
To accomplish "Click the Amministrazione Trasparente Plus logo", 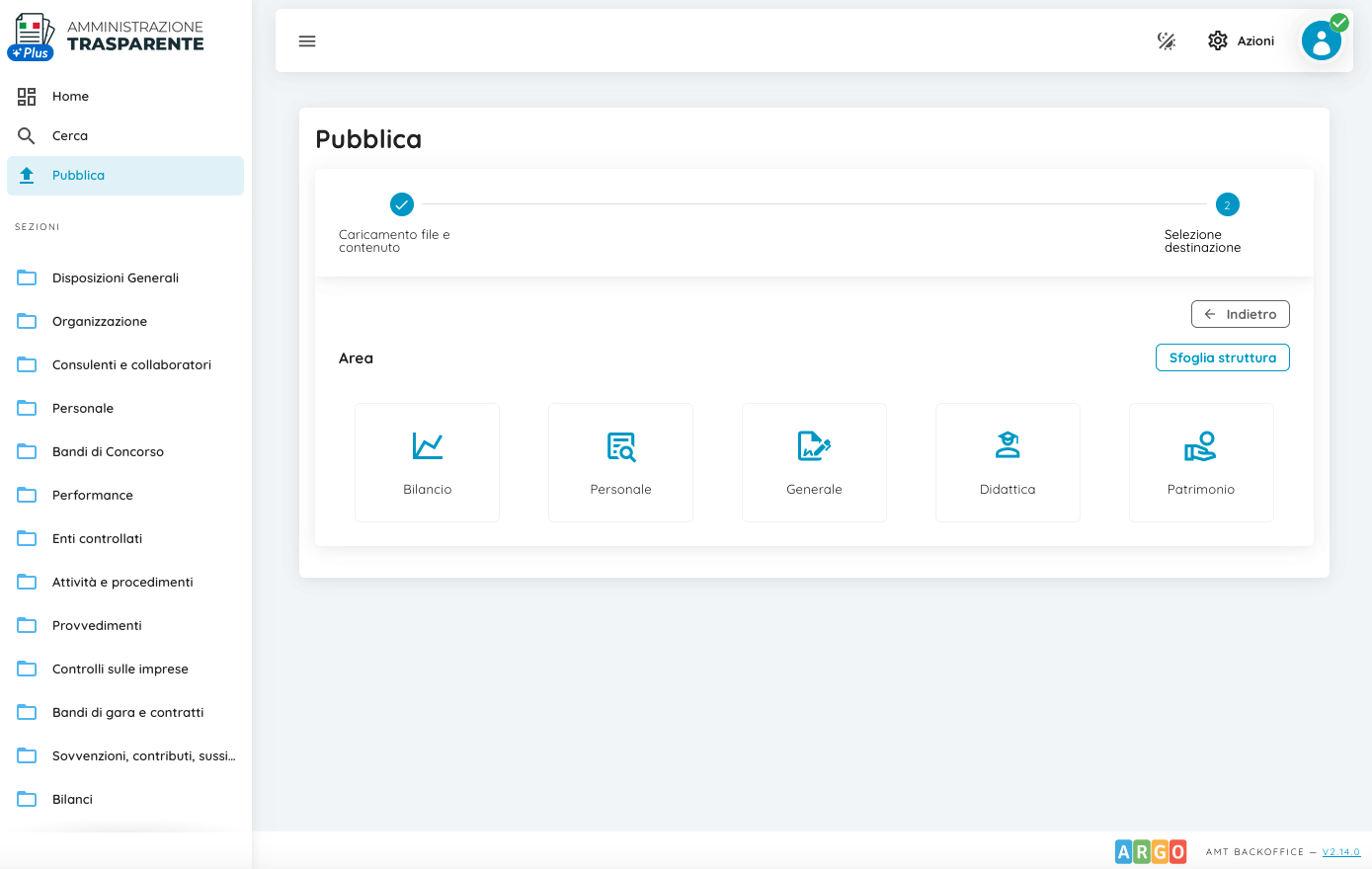I will [x=106, y=37].
